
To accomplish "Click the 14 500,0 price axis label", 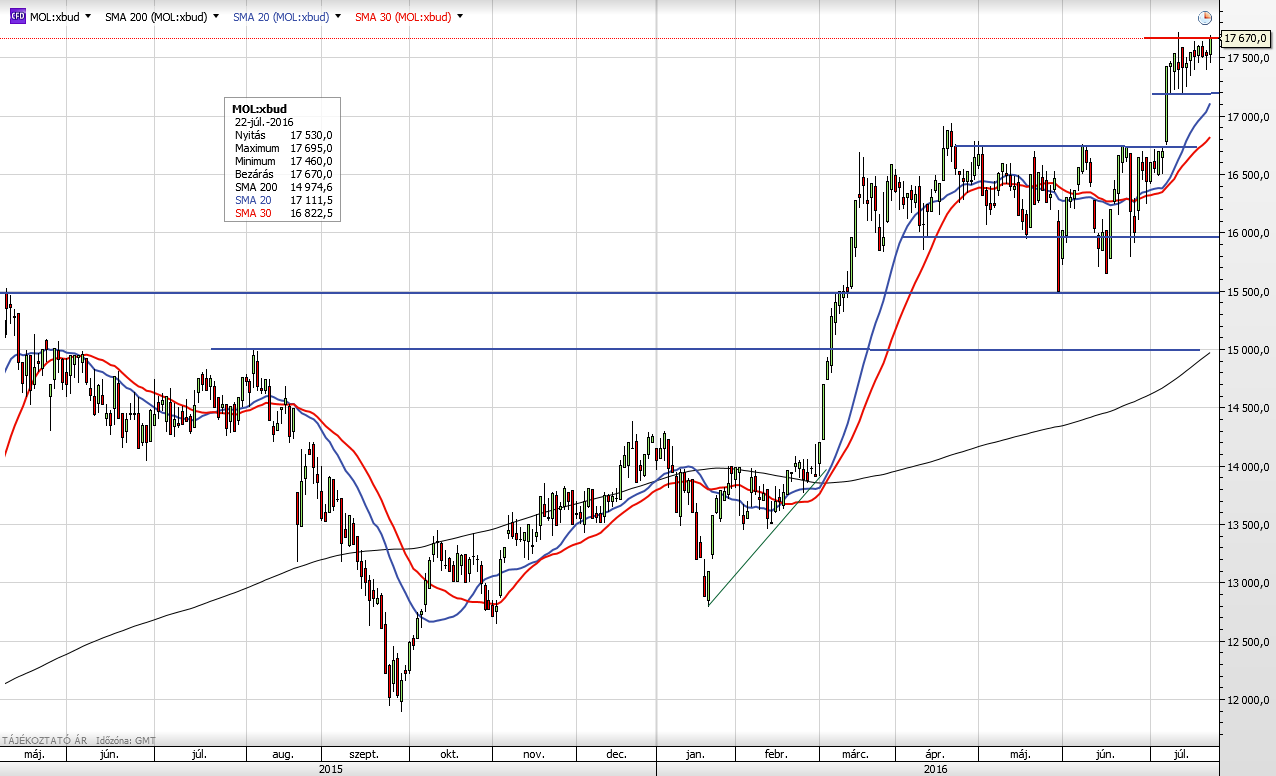I will point(1249,408).
